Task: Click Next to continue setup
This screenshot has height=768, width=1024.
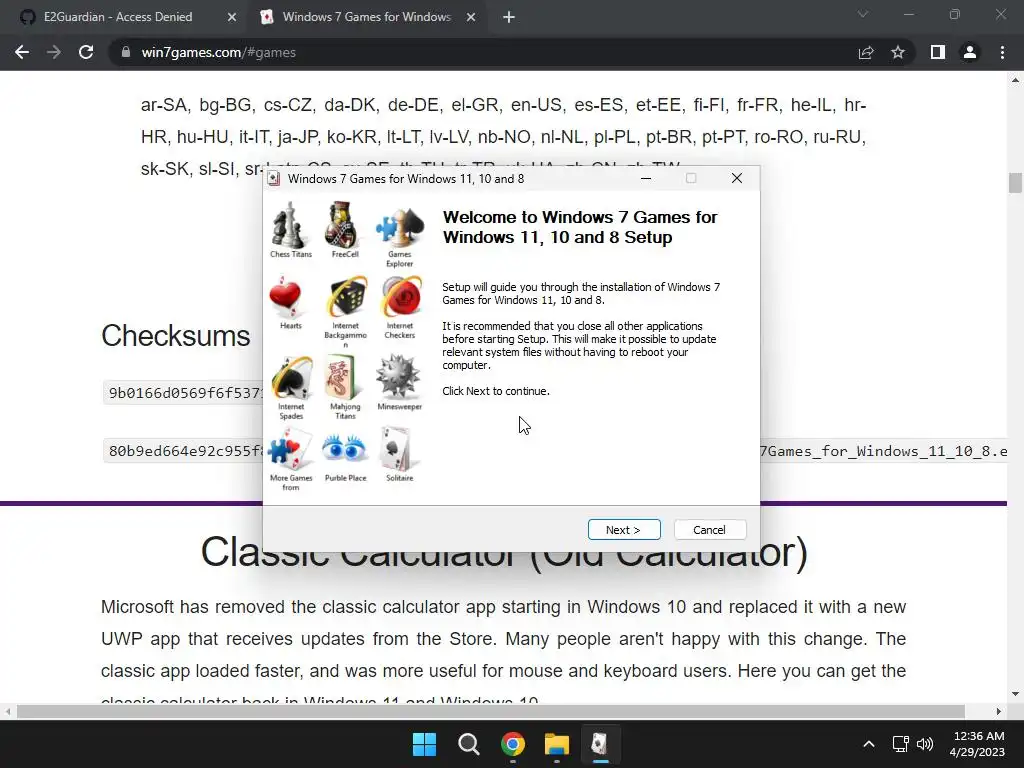Action: coord(624,530)
